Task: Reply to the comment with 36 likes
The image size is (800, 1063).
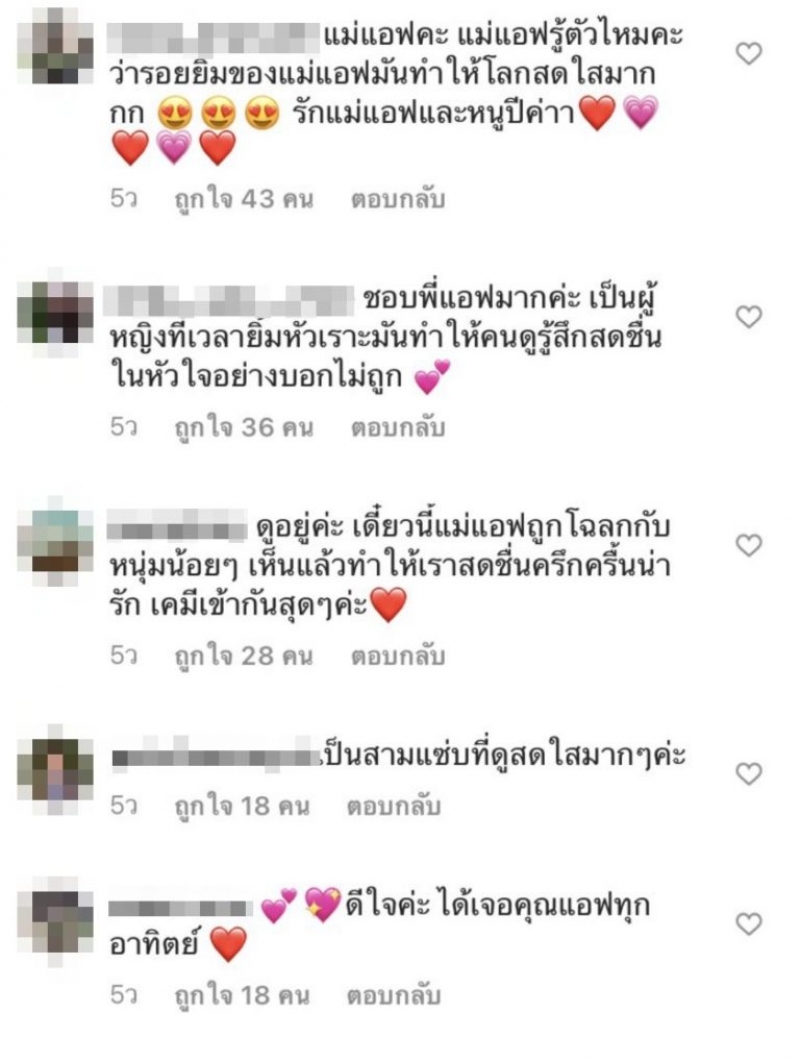Action: [397, 428]
